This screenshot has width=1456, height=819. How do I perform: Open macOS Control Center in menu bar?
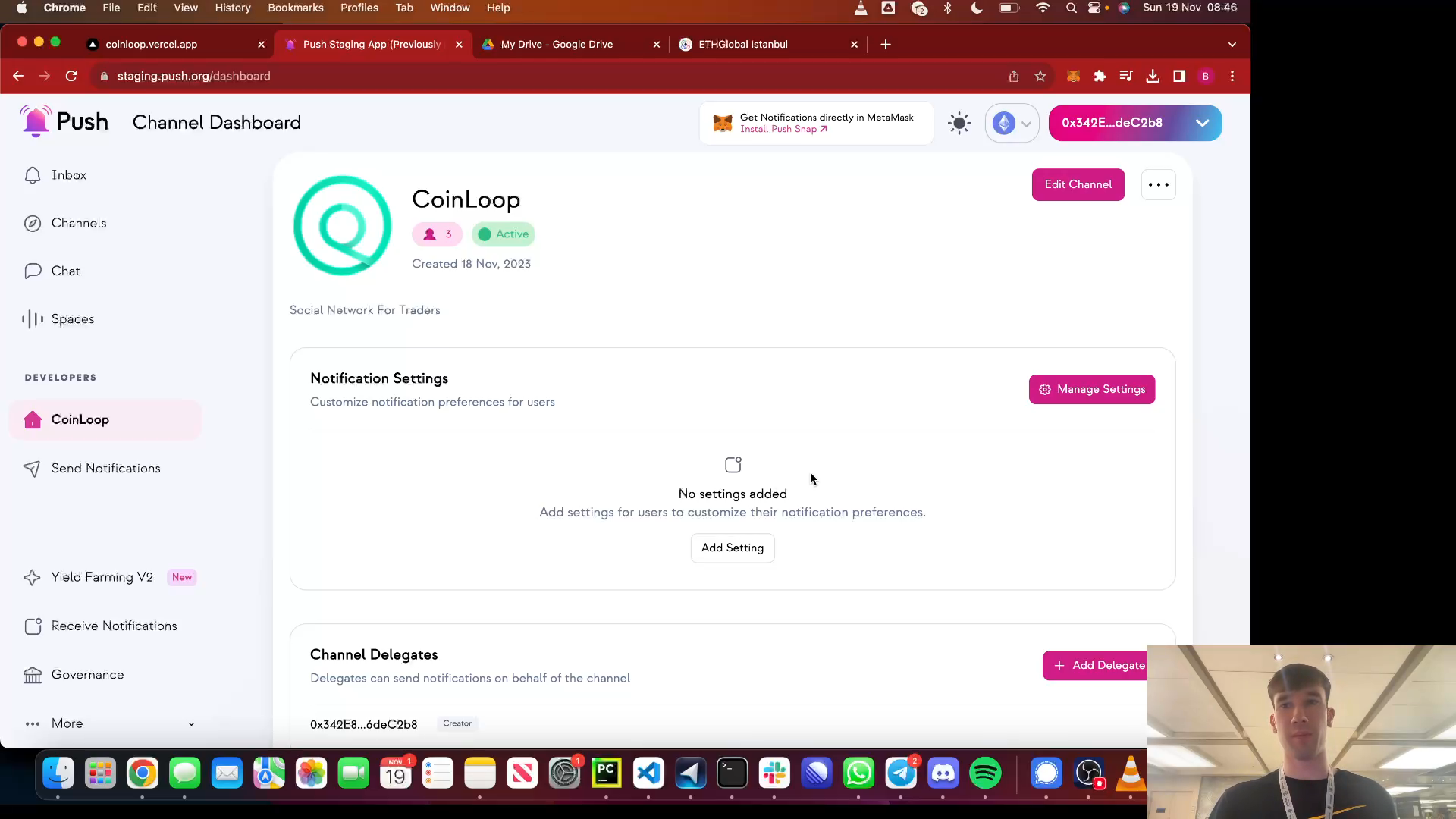pyautogui.click(x=1094, y=8)
